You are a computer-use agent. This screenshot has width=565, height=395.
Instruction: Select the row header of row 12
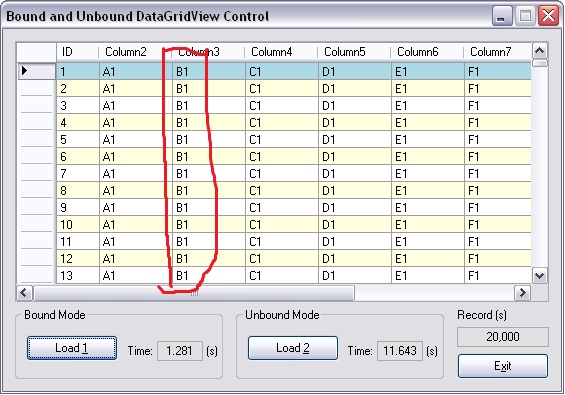click(36, 258)
